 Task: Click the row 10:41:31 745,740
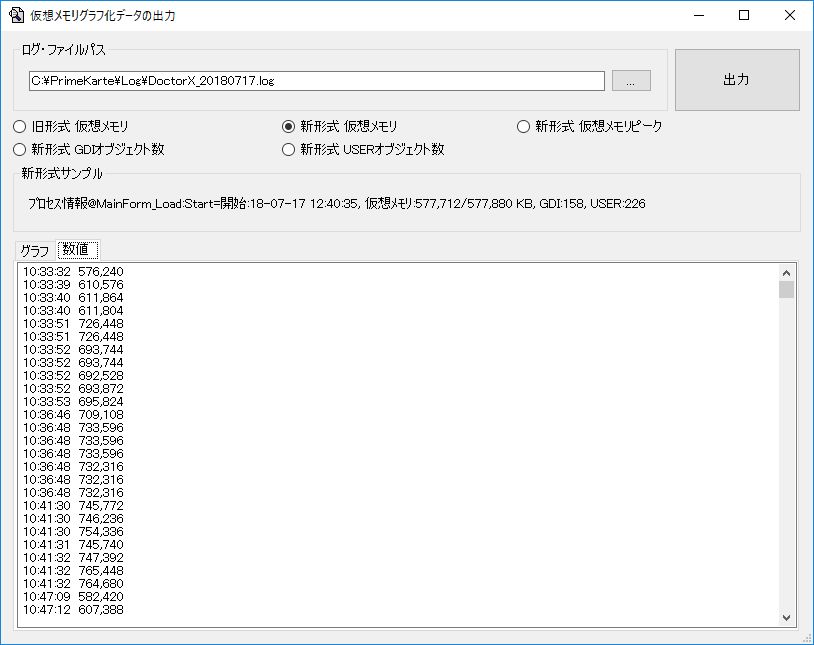(73, 544)
